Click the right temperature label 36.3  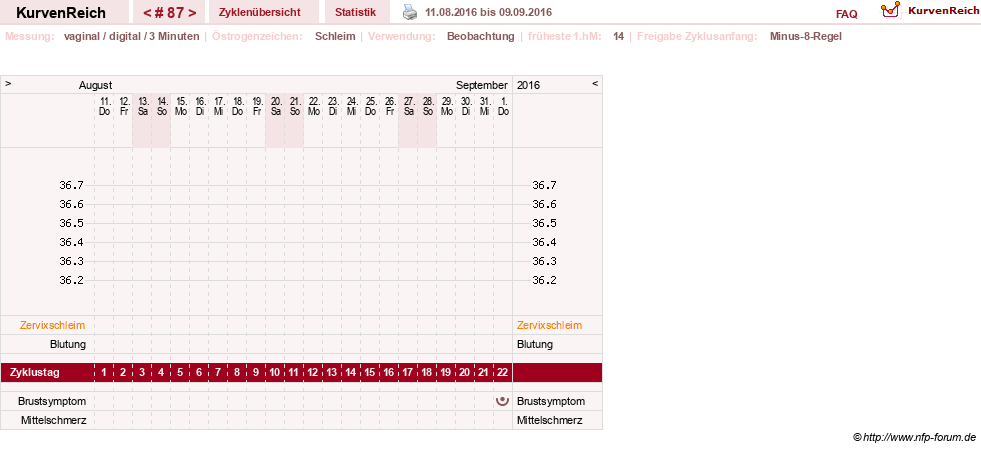(x=544, y=261)
